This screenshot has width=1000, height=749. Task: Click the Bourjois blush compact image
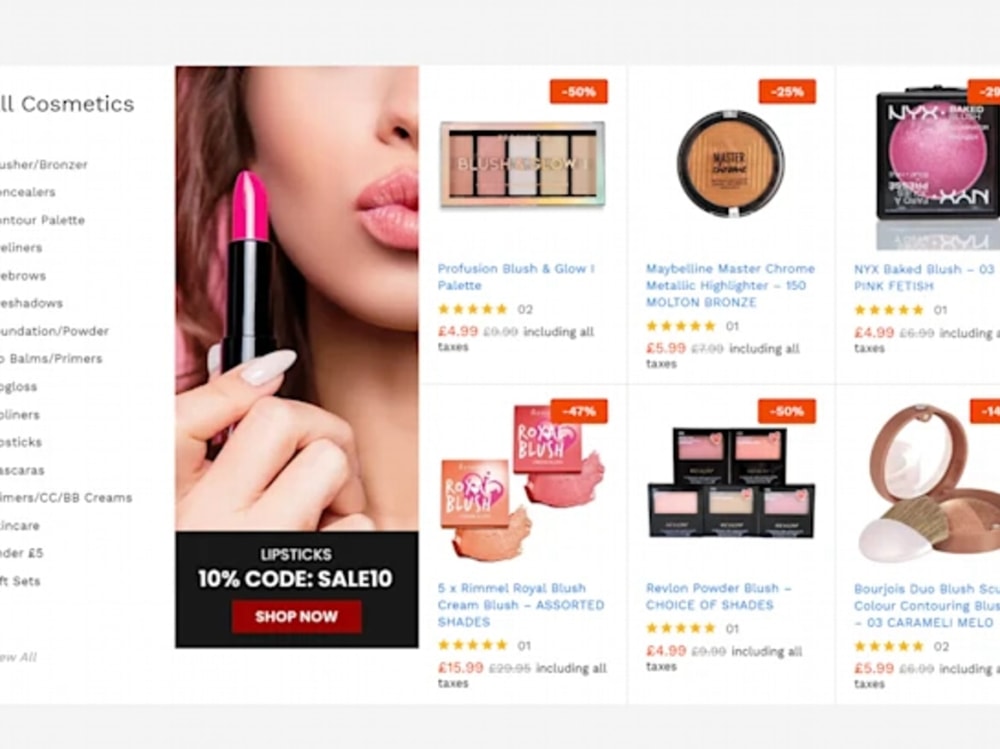pyautogui.click(x=929, y=483)
